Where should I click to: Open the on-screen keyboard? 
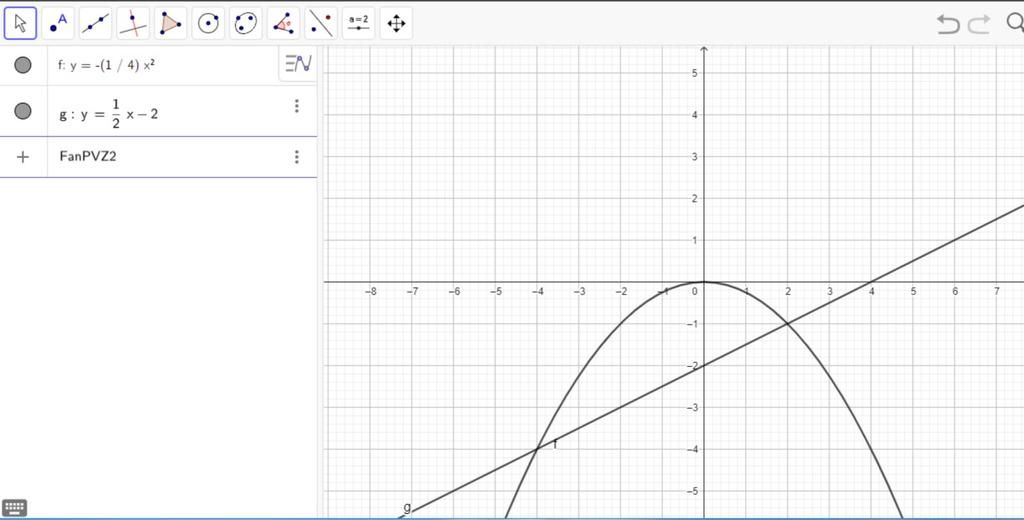click(15, 508)
